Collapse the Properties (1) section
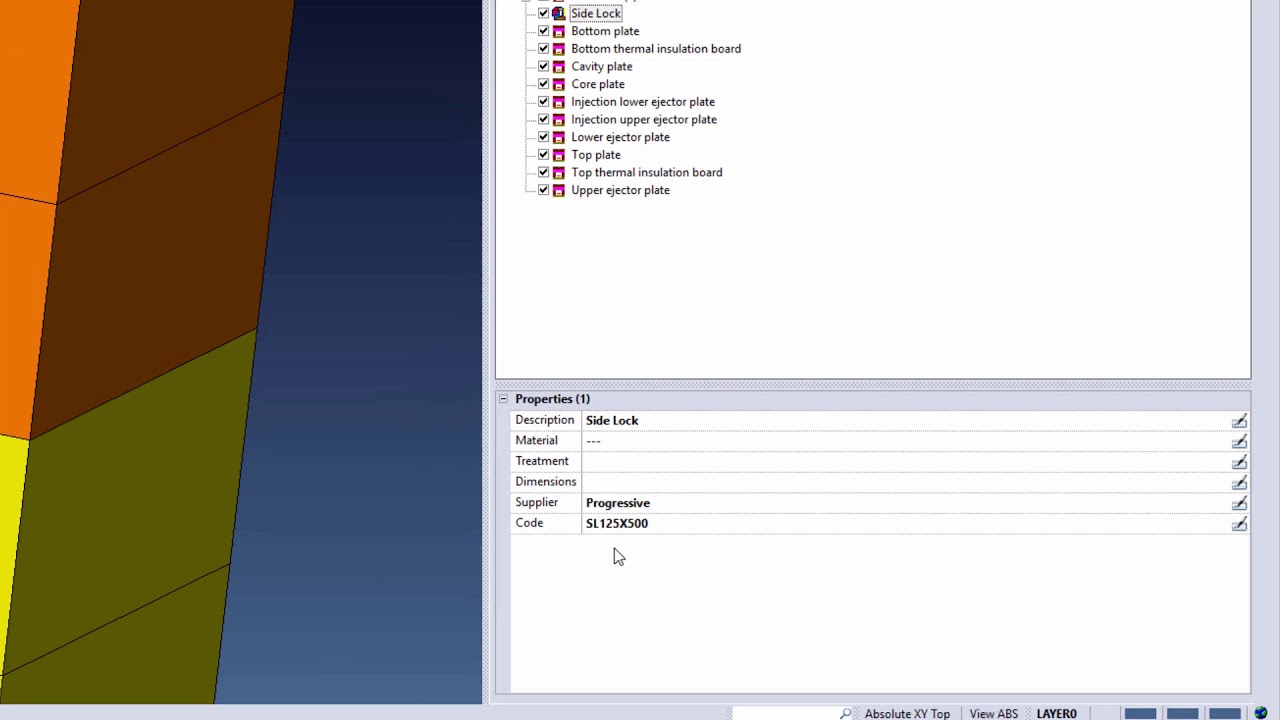The image size is (1280, 720). click(x=503, y=399)
